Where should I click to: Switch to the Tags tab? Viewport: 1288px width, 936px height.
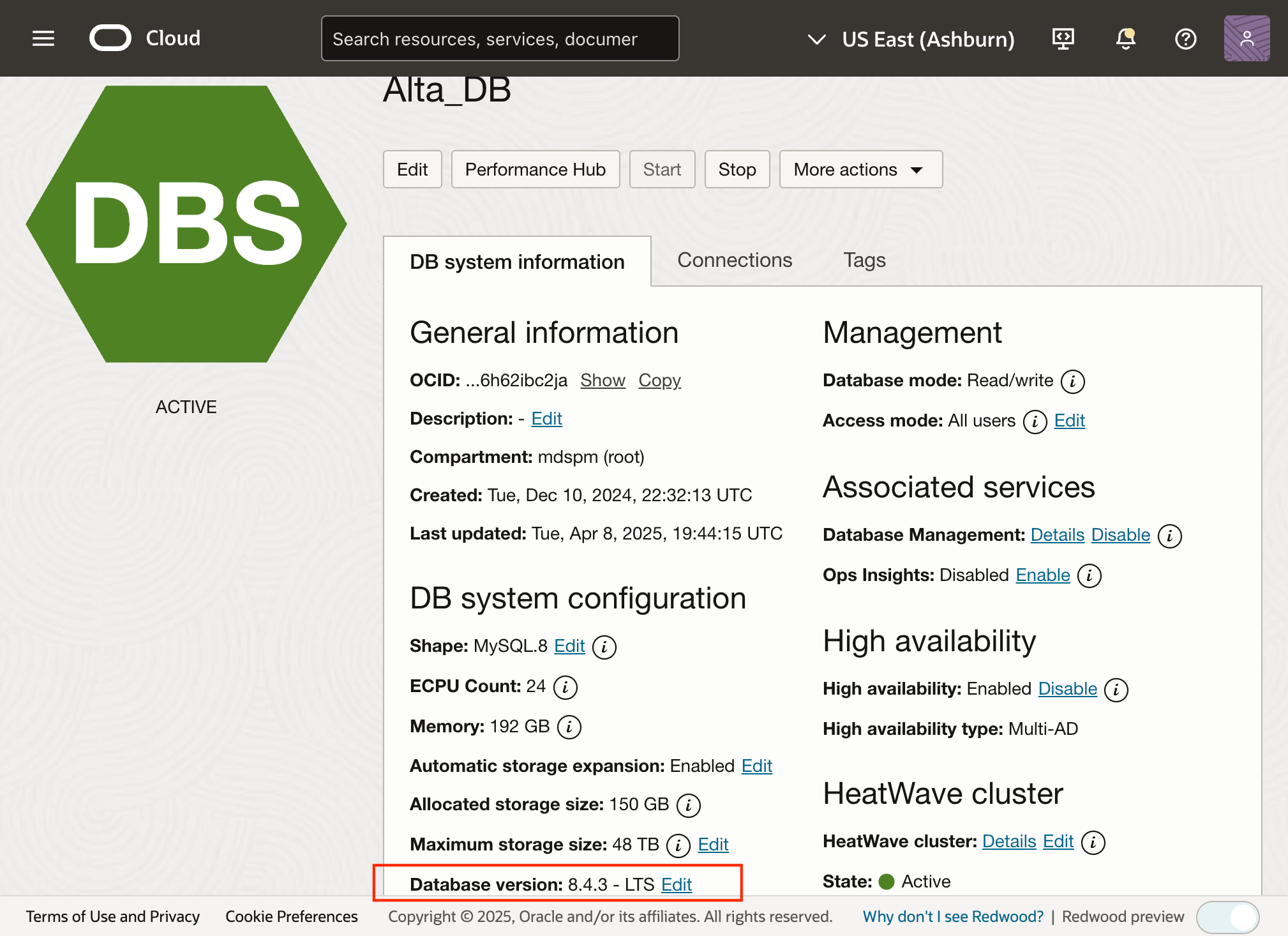point(864,260)
